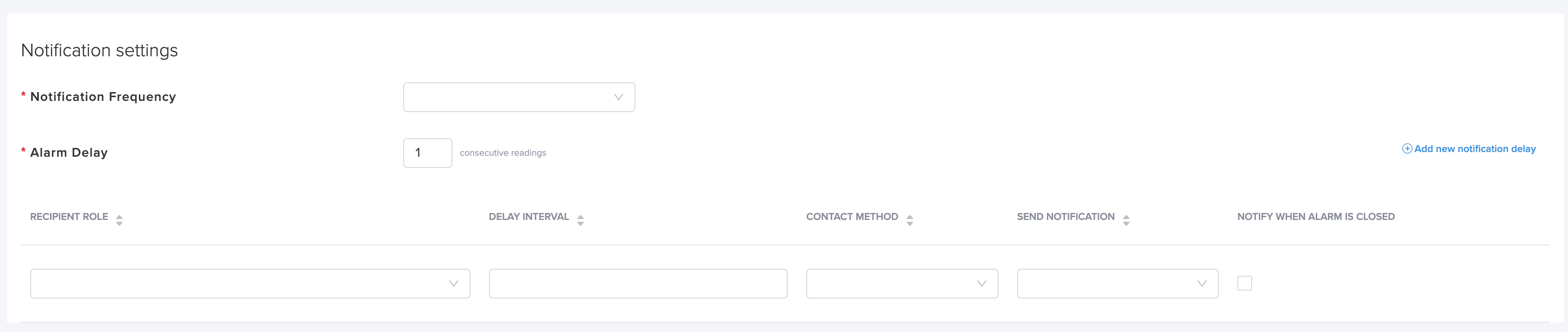Click into the Delay Interval text field
The width and height of the screenshot is (1568, 332).
click(x=638, y=284)
